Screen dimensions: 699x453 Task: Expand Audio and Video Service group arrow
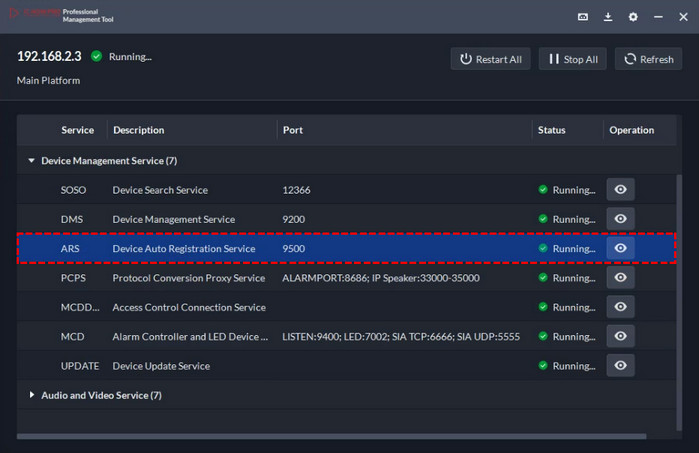pyautogui.click(x=32, y=395)
